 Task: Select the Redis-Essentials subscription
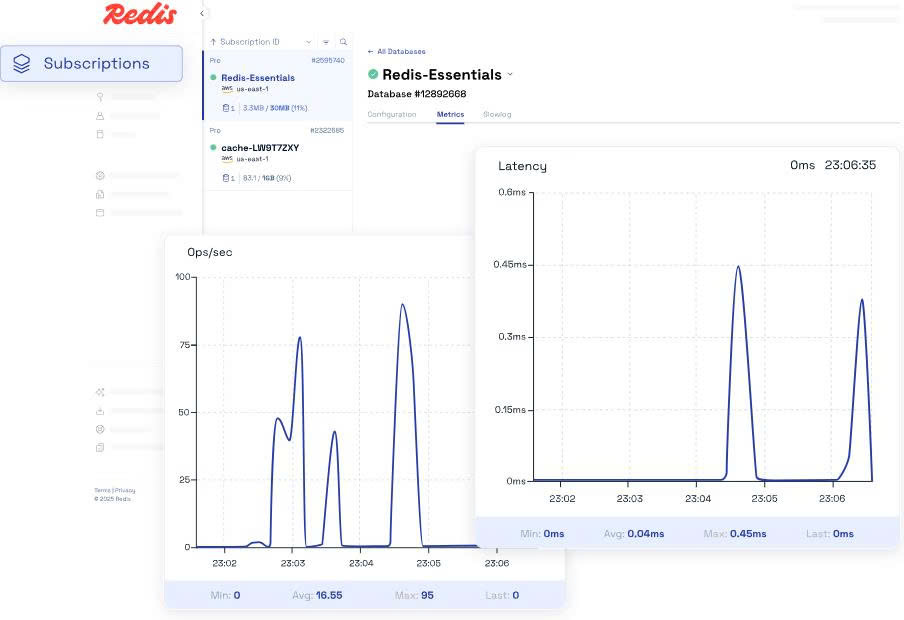click(258, 77)
